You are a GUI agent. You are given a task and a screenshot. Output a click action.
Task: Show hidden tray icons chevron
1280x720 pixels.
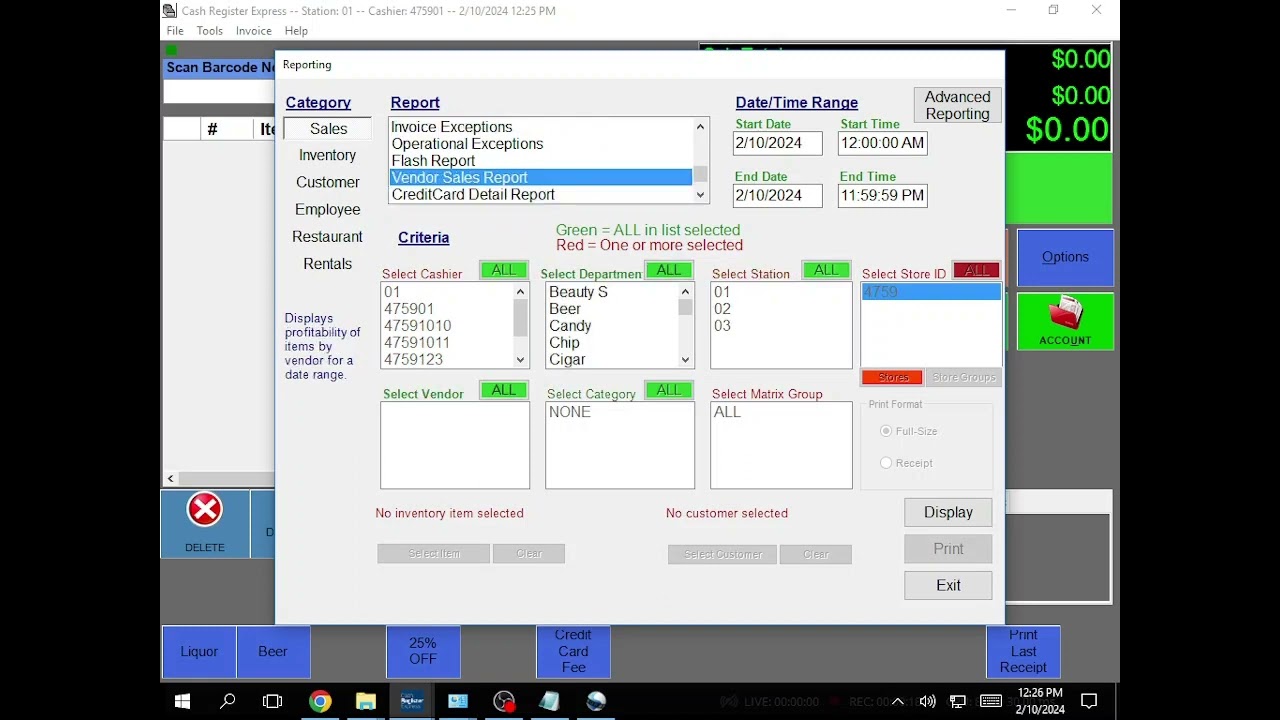(898, 701)
